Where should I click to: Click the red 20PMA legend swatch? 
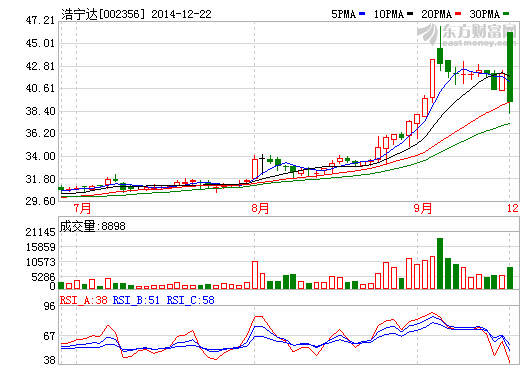click(x=458, y=14)
